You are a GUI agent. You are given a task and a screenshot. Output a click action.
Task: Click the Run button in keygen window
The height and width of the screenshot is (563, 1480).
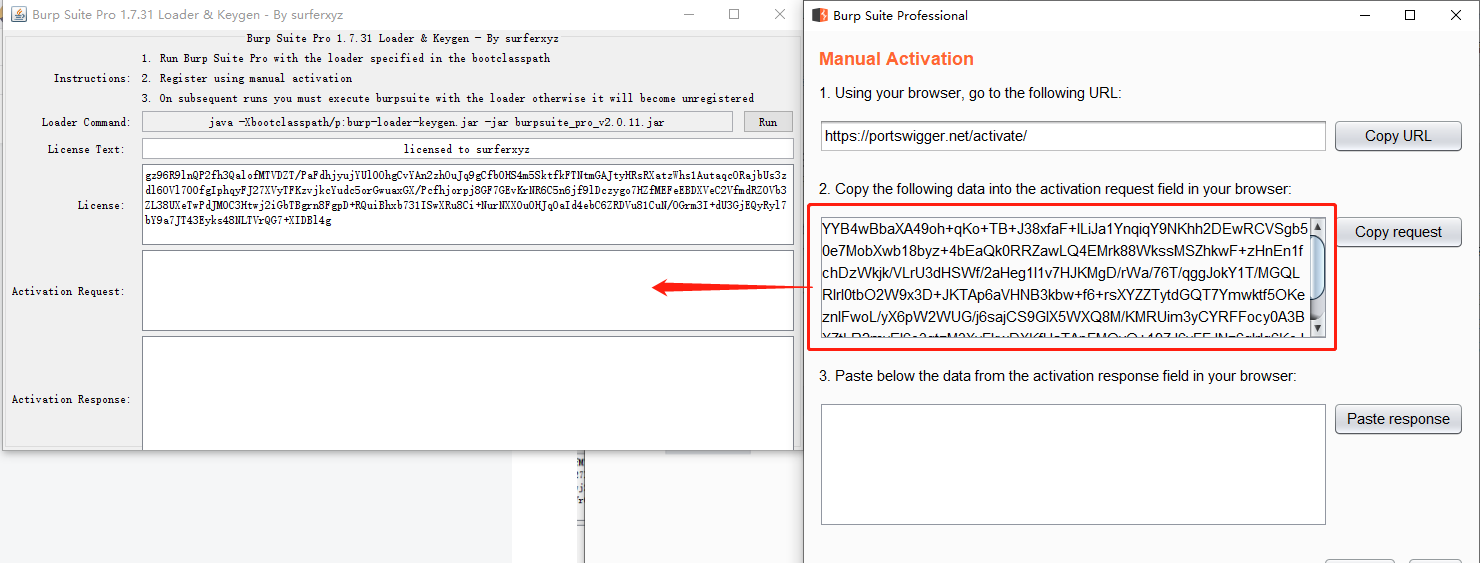click(x=768, y=122)
